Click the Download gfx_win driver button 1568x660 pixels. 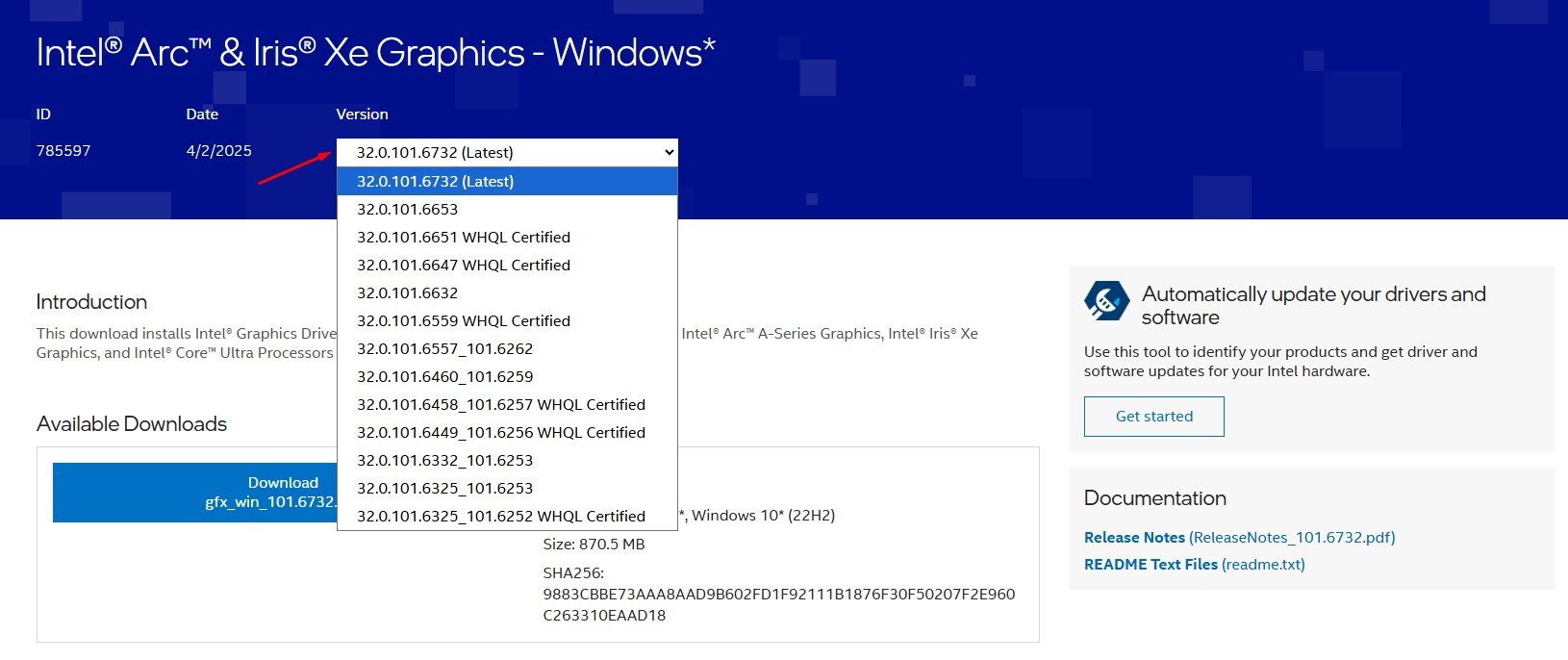194,493
